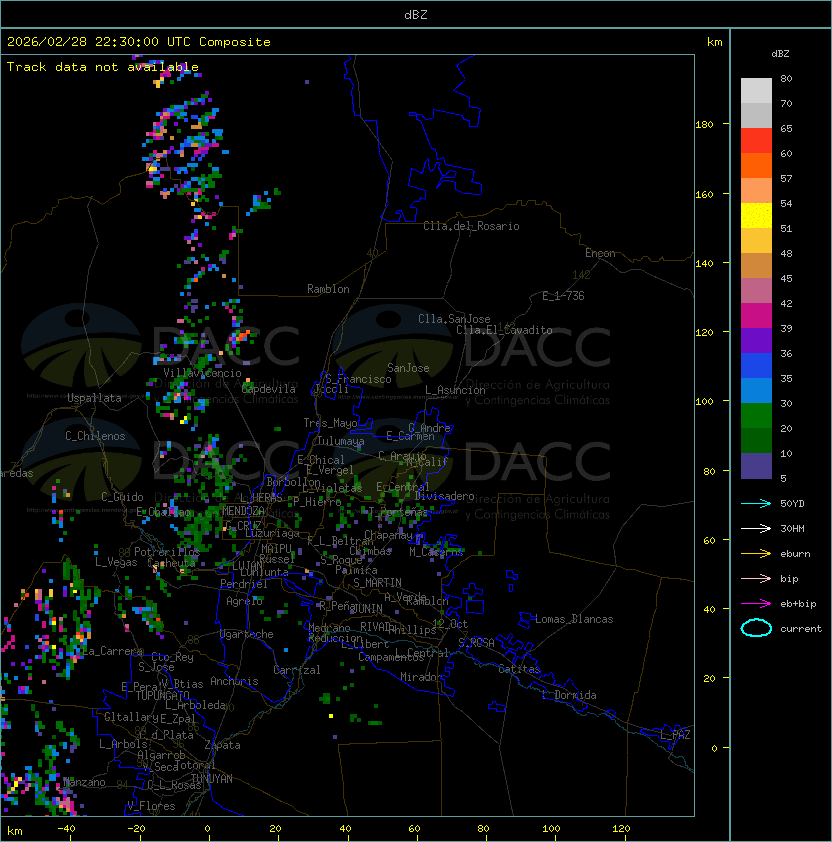
Task: Click the 'Track data not available' message
Action: coord(103,67)
